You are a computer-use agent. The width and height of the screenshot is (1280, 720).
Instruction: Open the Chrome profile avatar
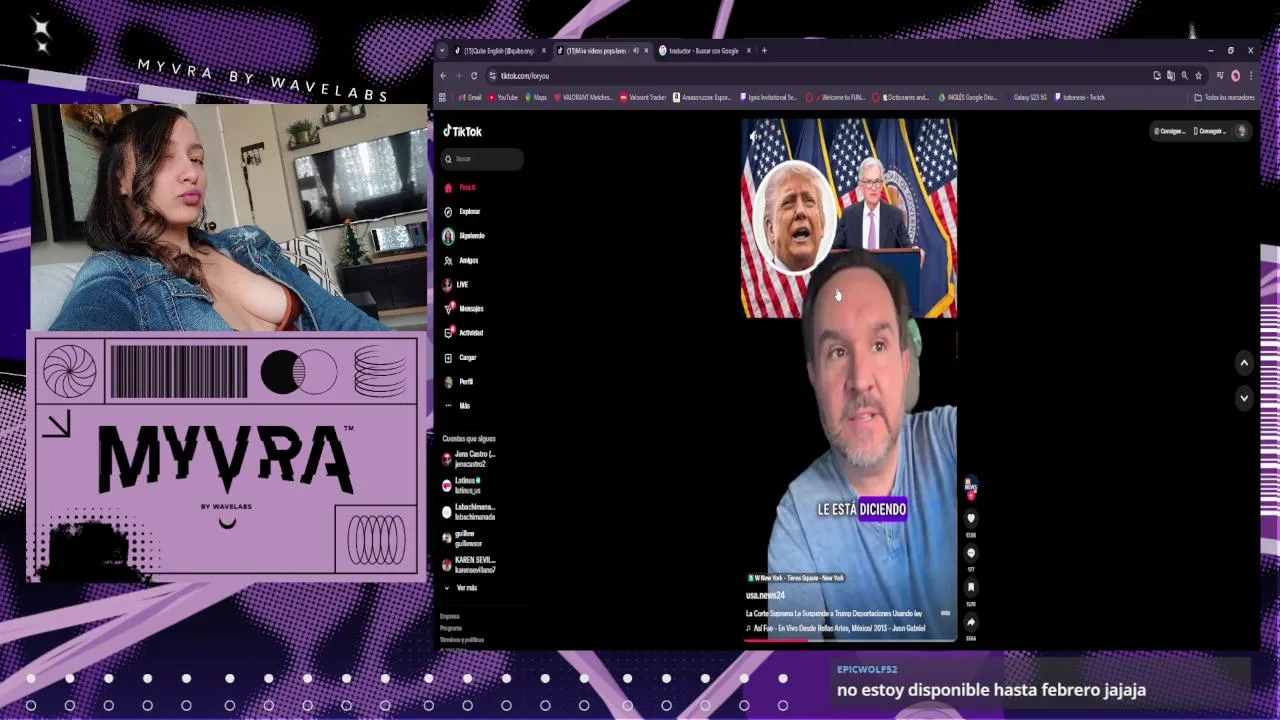coord(1235,76)
